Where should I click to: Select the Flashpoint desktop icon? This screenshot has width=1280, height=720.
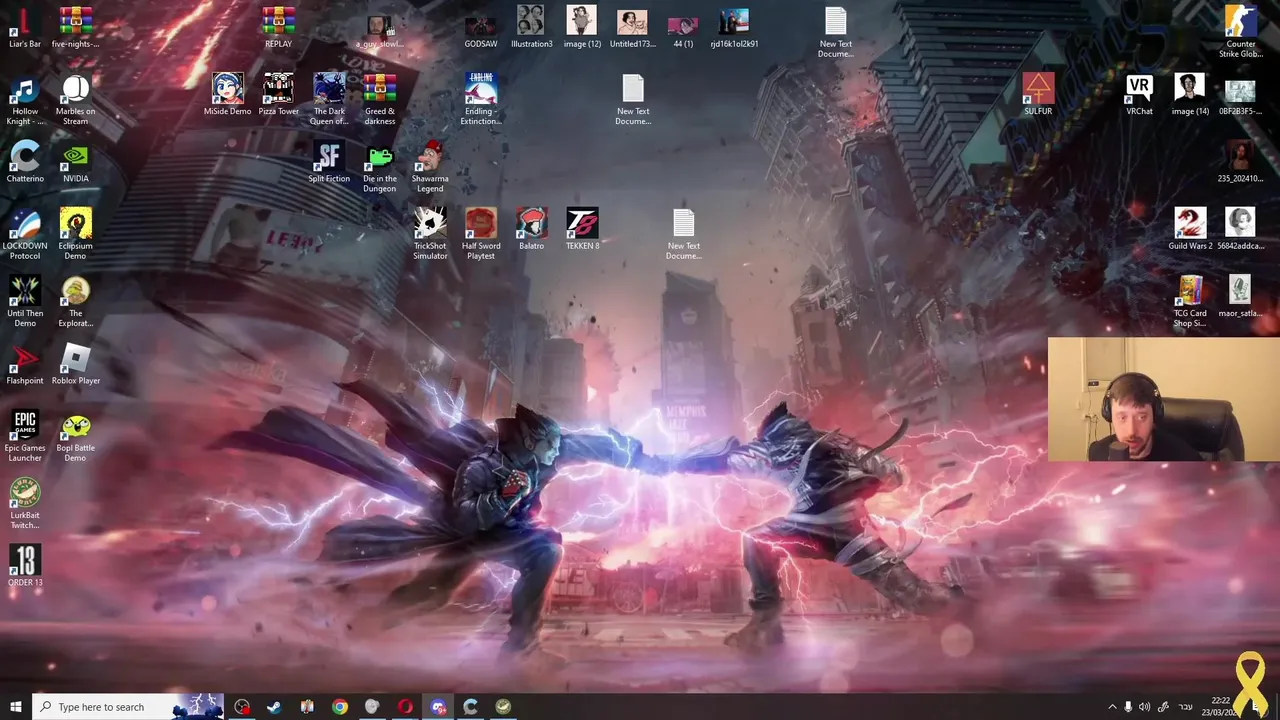coord(25,363)
